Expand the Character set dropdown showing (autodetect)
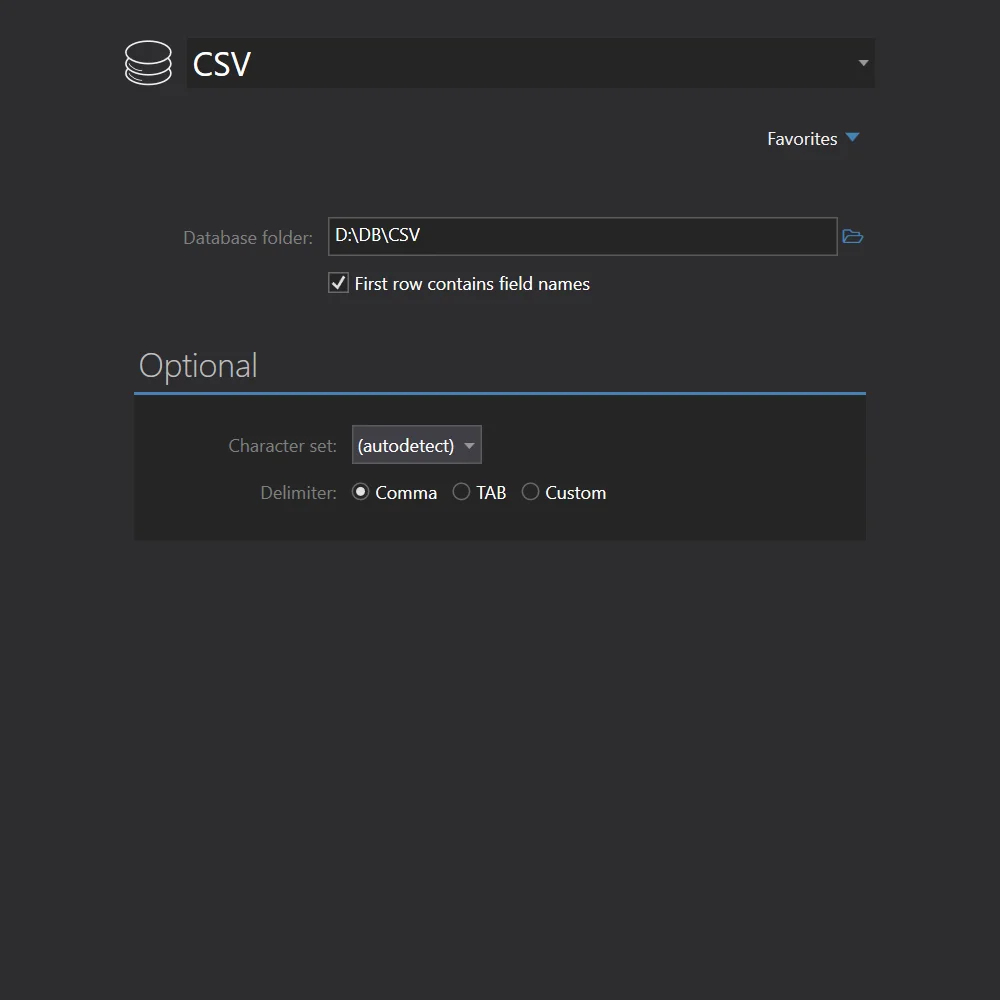This screenshot has width=1000, height=1000. [x=416, y=445]
